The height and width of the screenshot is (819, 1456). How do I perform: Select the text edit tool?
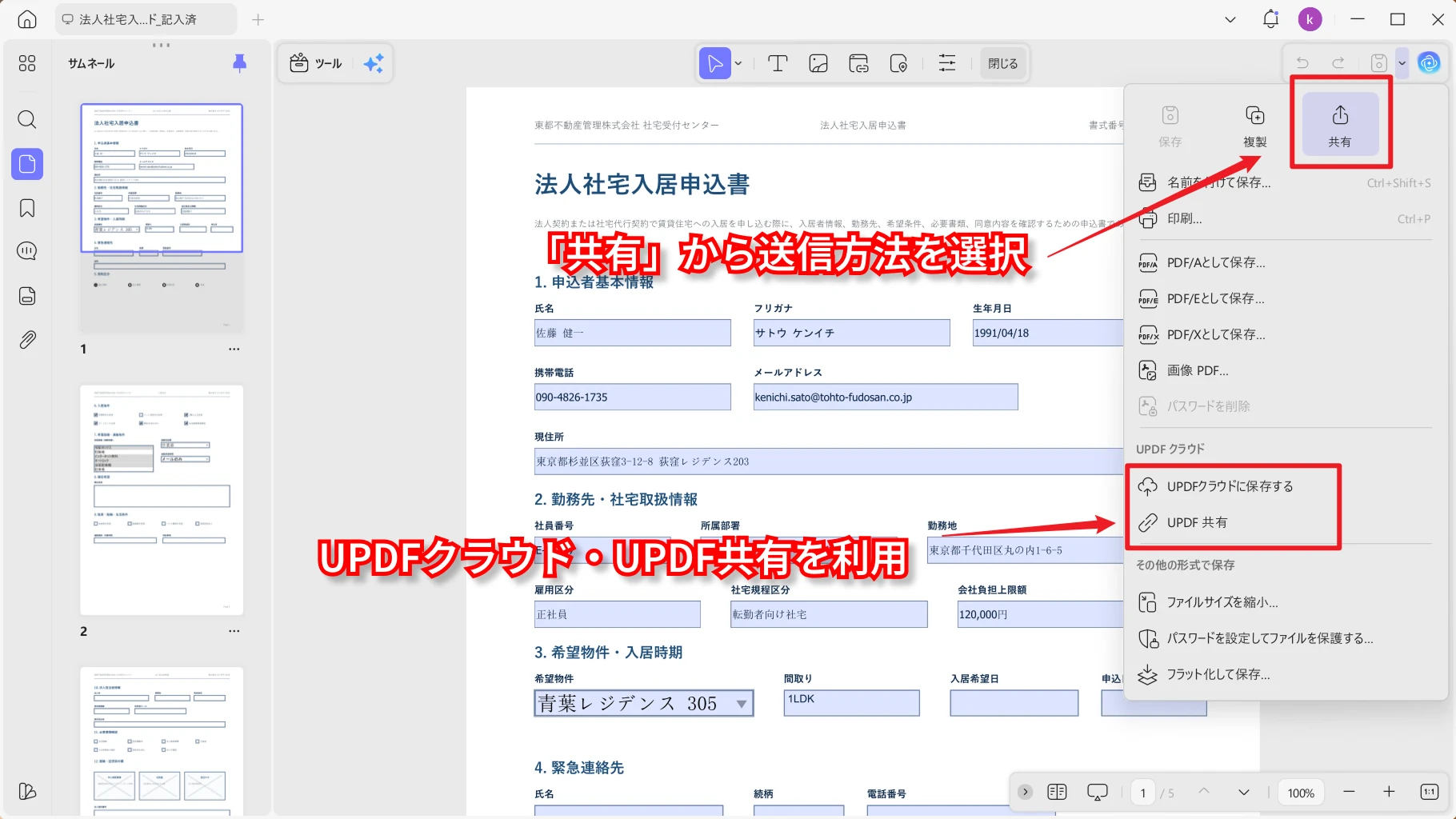click(x=778, y=63)
